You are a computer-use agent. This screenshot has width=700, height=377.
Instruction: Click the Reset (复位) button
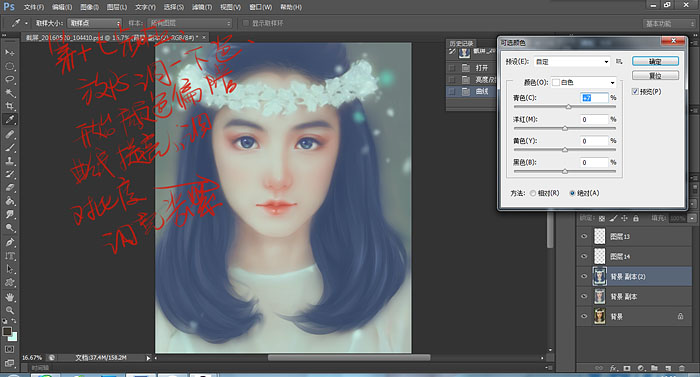[655, 75]
